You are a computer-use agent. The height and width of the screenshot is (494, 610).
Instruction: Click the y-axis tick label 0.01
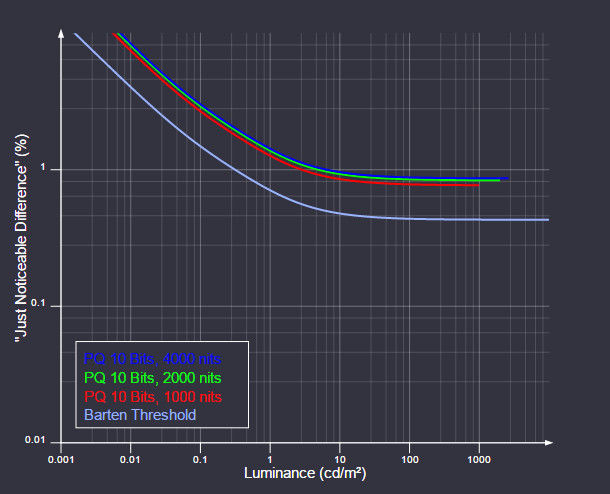coord(35,440)
